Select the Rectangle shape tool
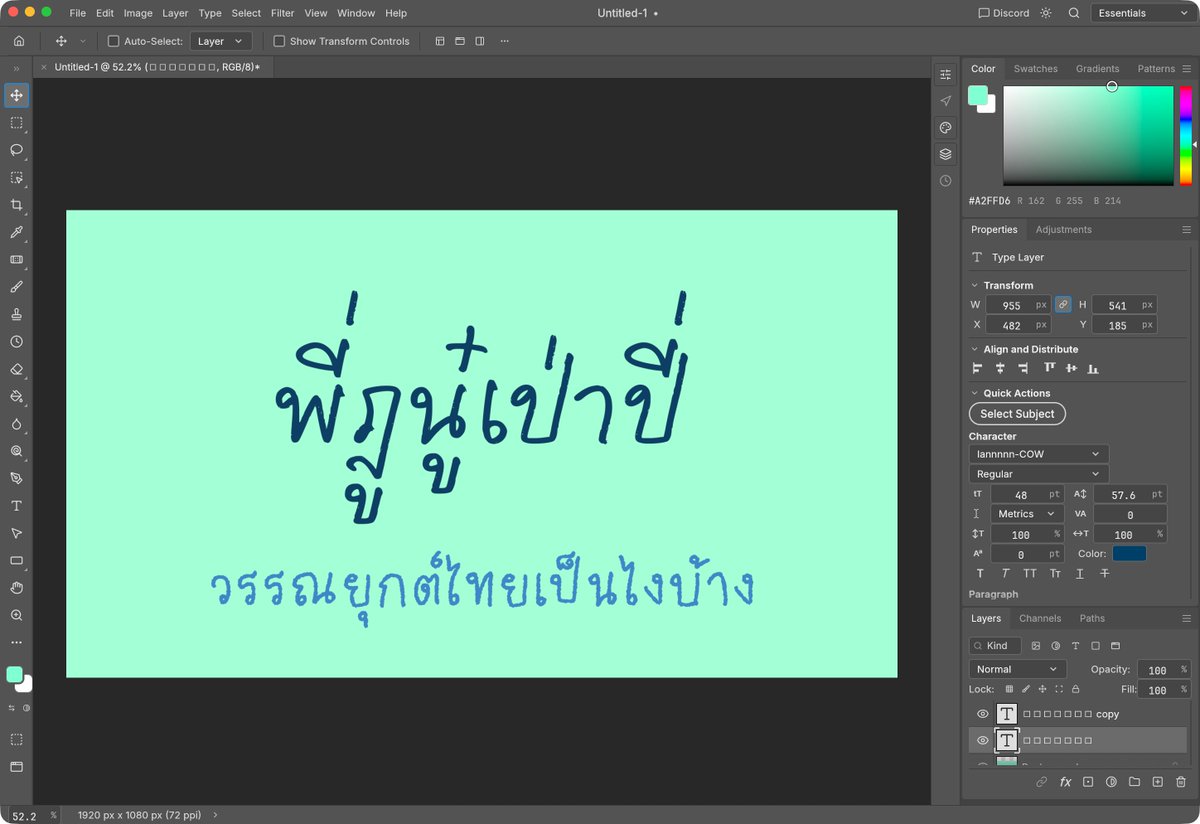This screenshot has height=824, width=1200. pyautogui.click(x=16, y=560)
